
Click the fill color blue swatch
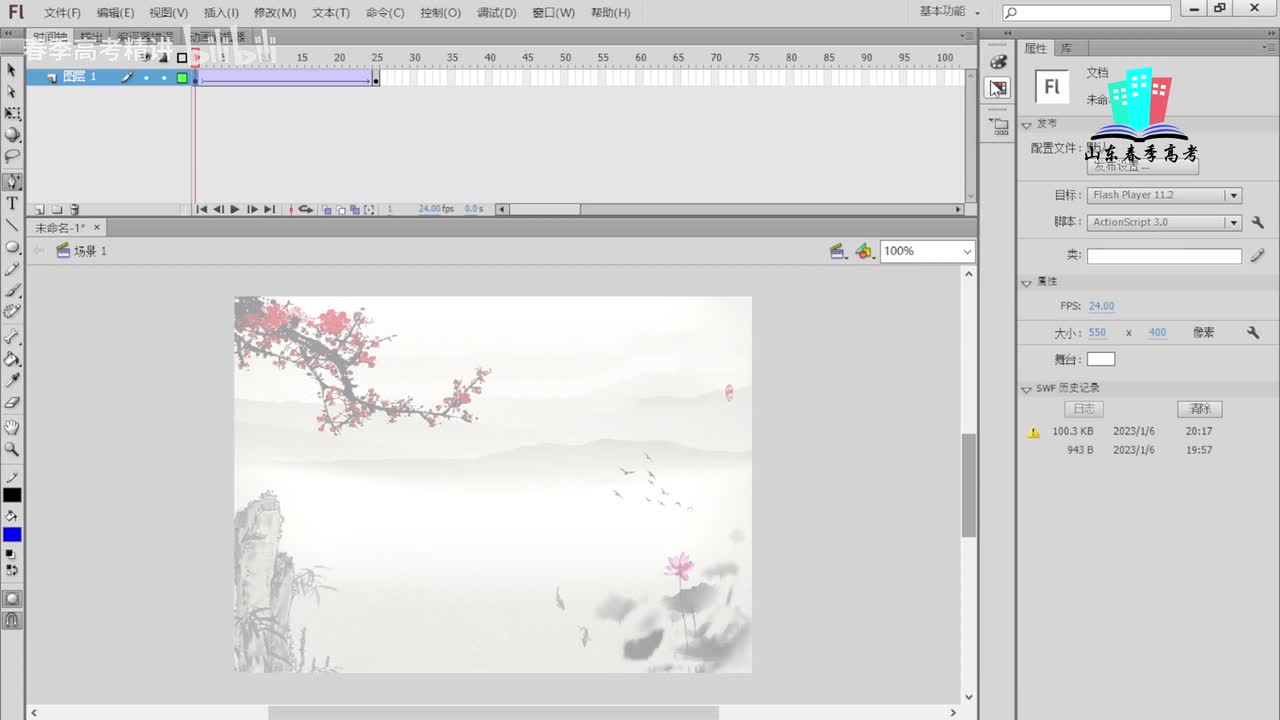(x=12, y=534)
